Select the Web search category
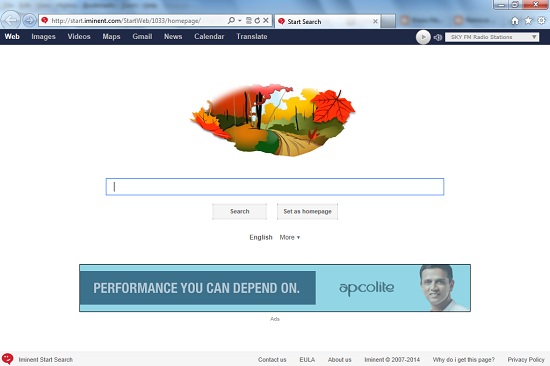Image resolution: width=550 pixels, height=366 pixels. tap(12, 36)
